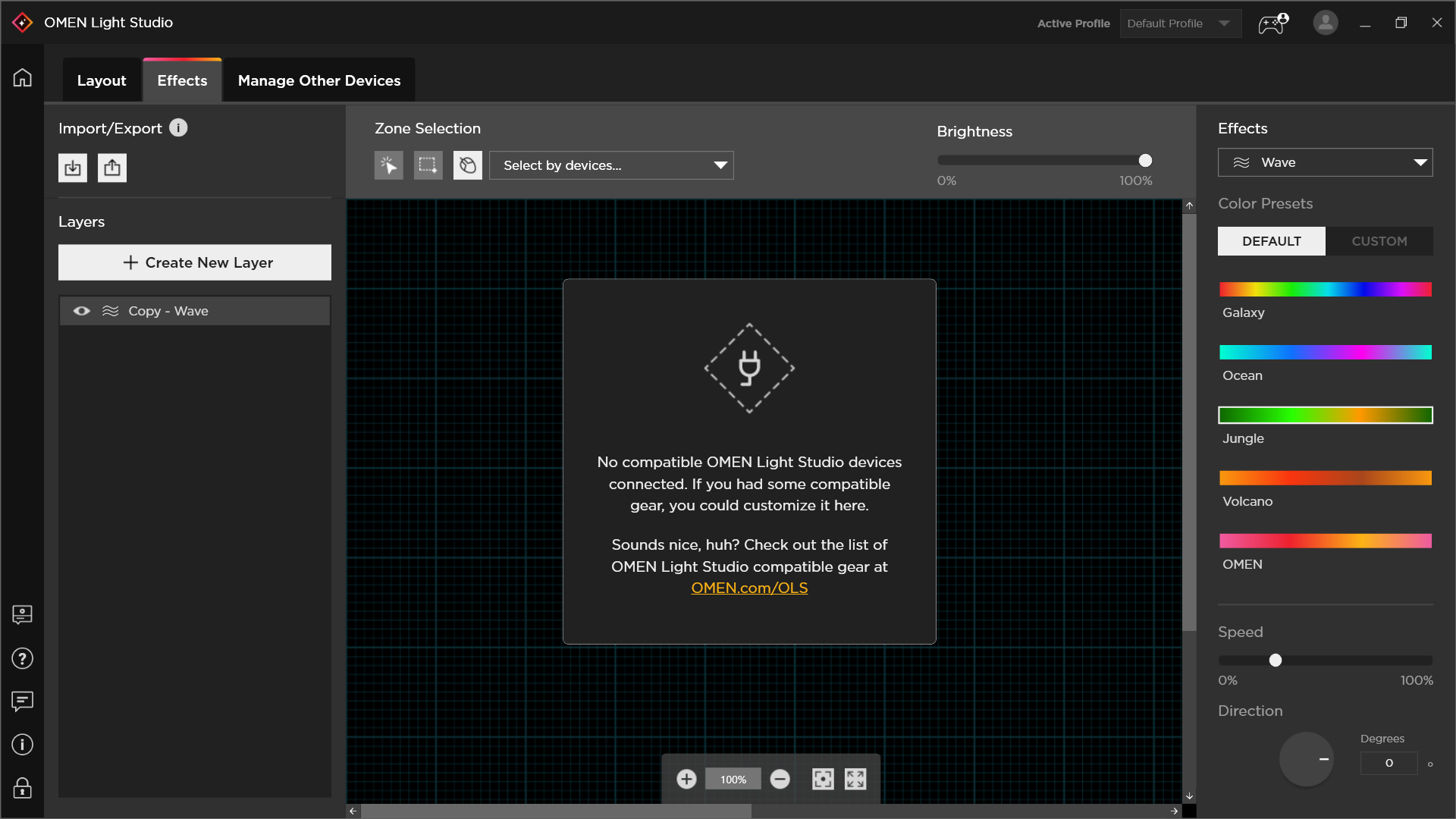Click the zoom in plus icon

click(x=686, y=779)
